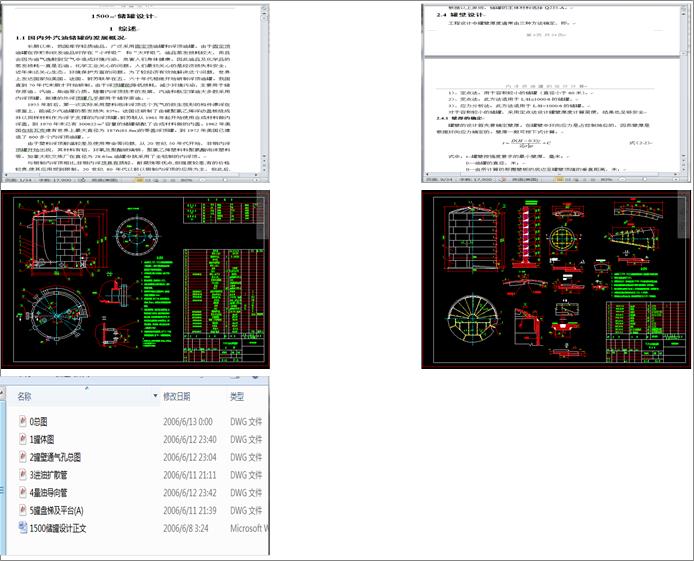Select the file named 1罐体图
694x561 pixels.
42,439
